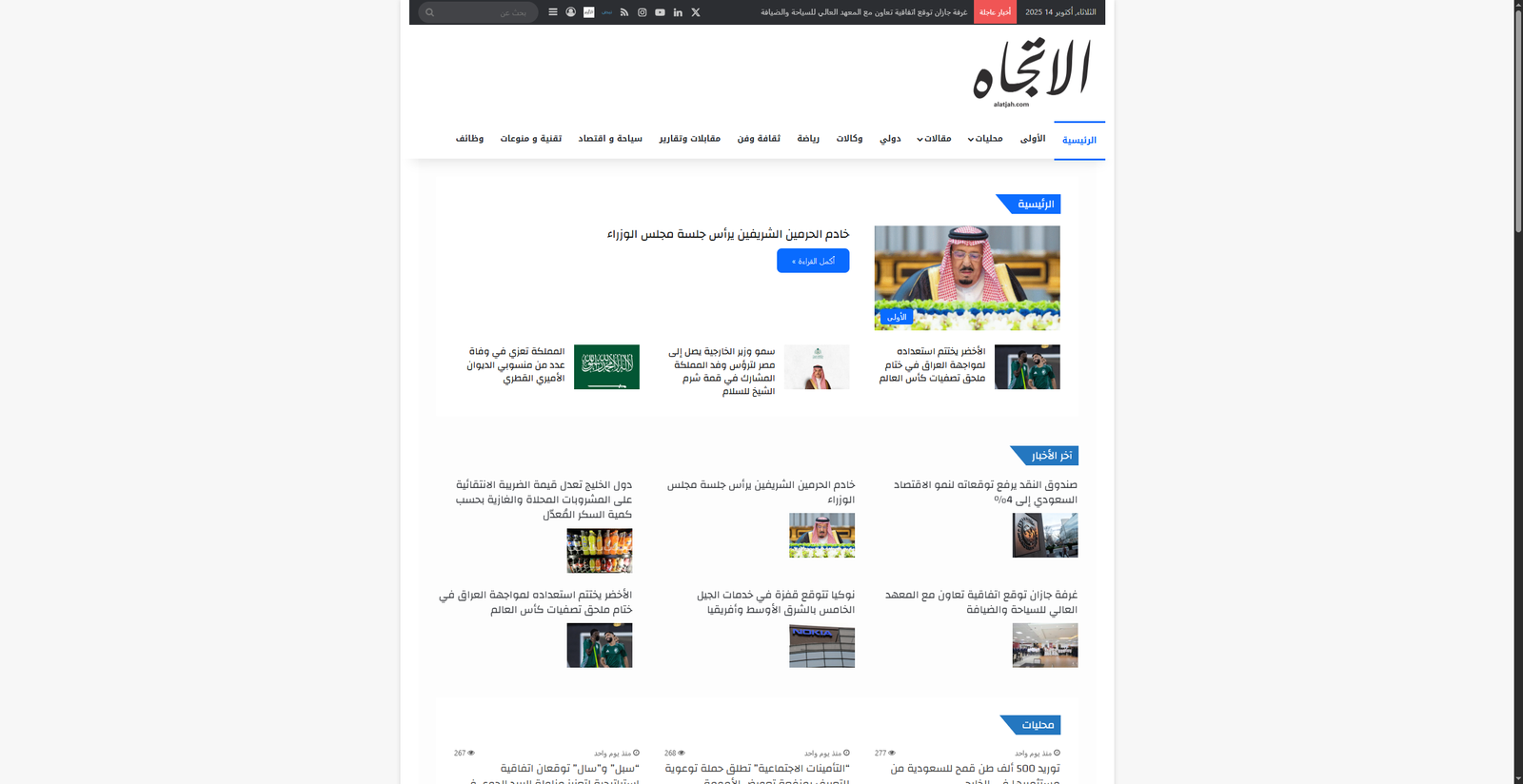Open the user login icon
Image resolution: width=1523 pixels, height=784 pixels.
(x=571, y=12)
